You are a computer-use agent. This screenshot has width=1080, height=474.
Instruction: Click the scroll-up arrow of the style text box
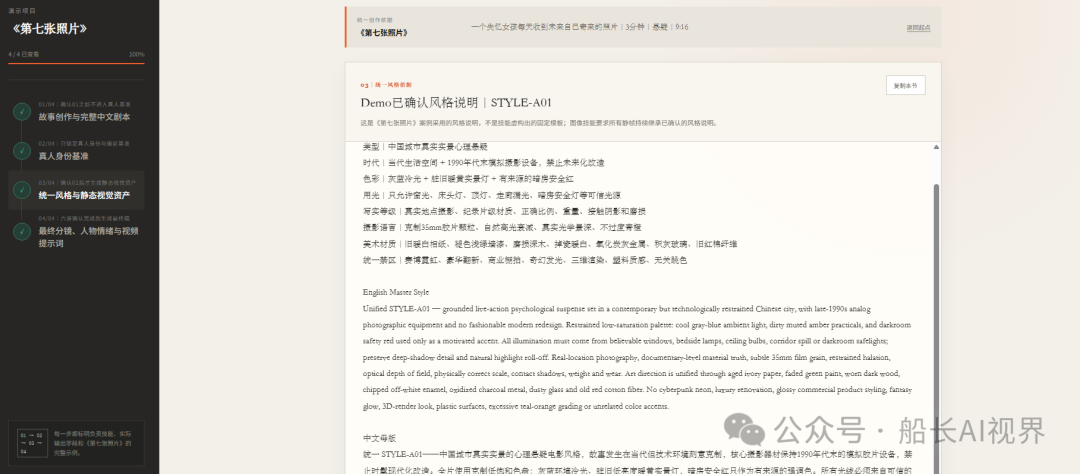pyautogui.click(x=936, y=147)
